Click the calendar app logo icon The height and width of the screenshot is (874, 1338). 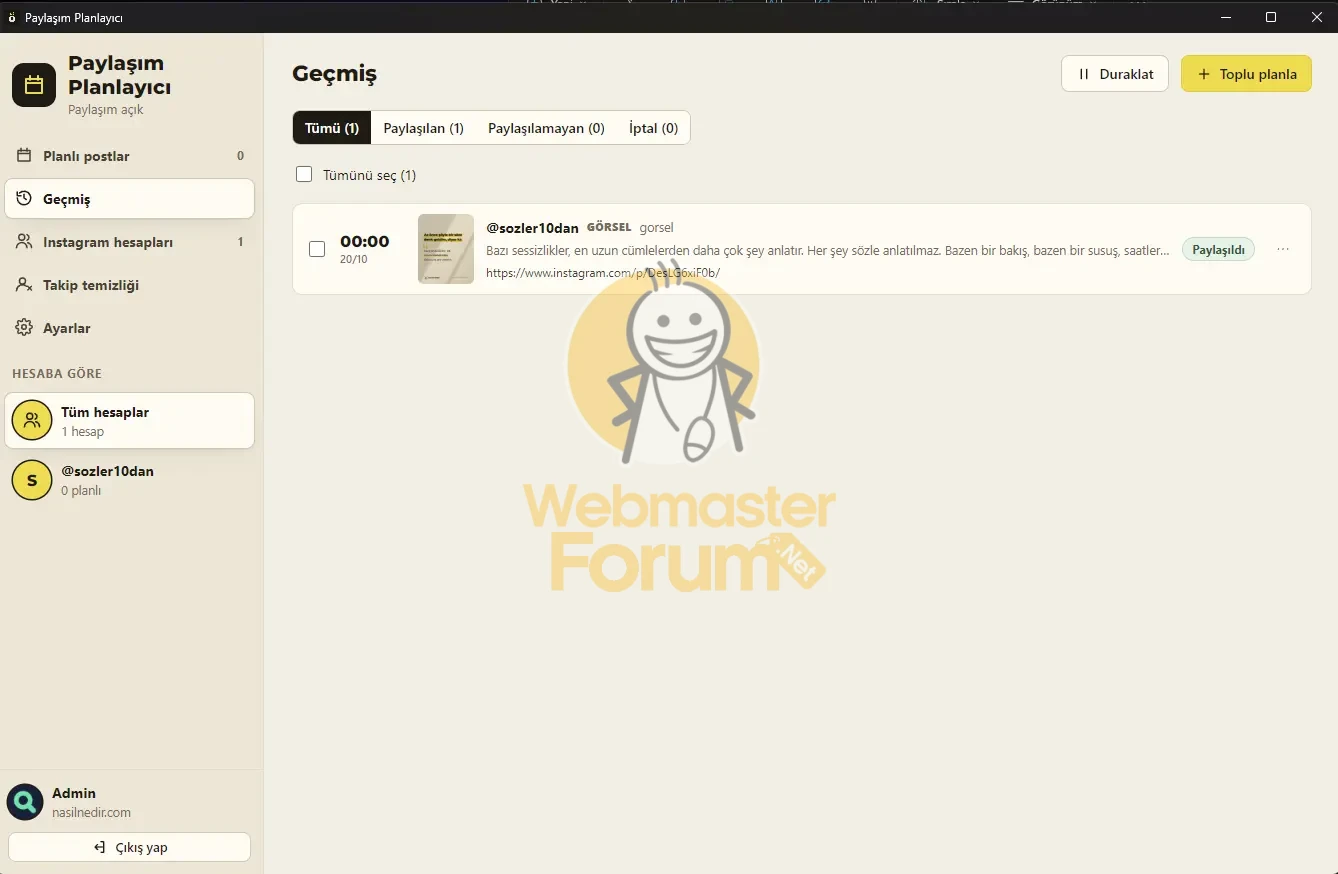34,85
